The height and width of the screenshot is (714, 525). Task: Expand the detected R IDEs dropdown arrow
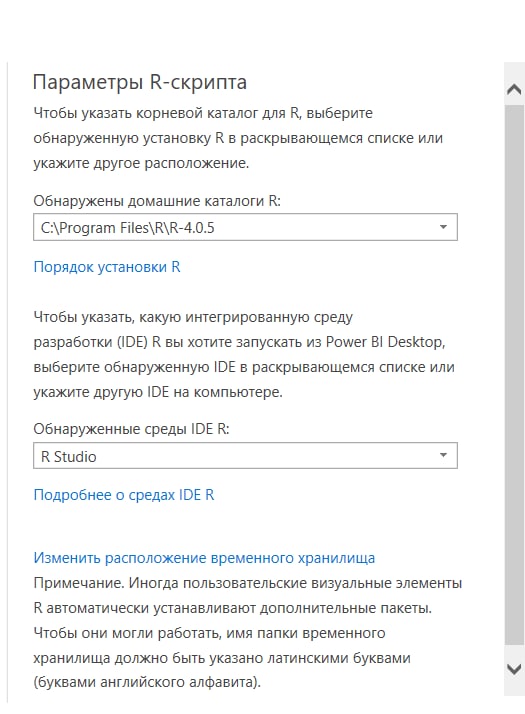(x=443, y=455)
